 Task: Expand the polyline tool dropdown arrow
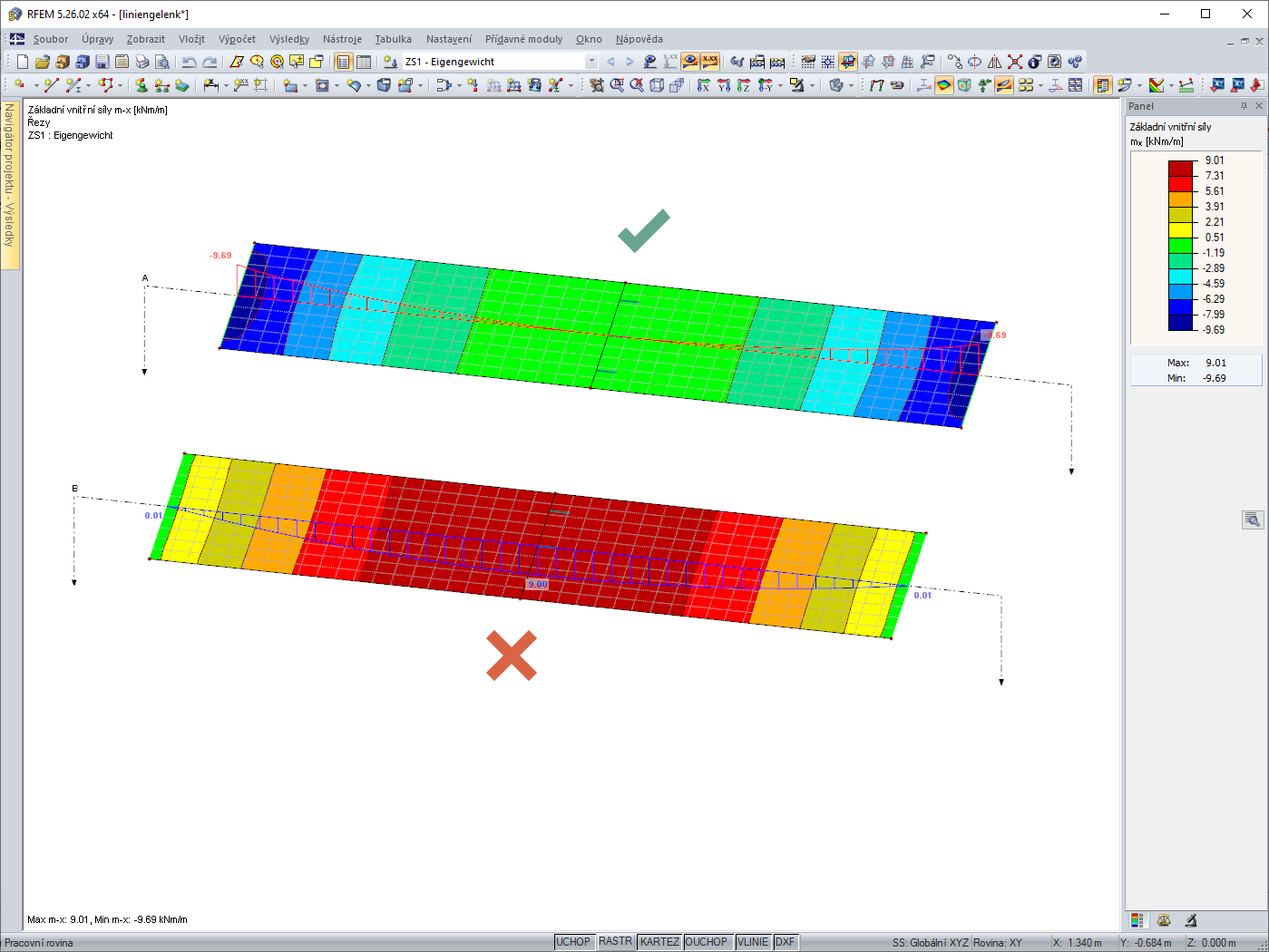click(121, 85)
